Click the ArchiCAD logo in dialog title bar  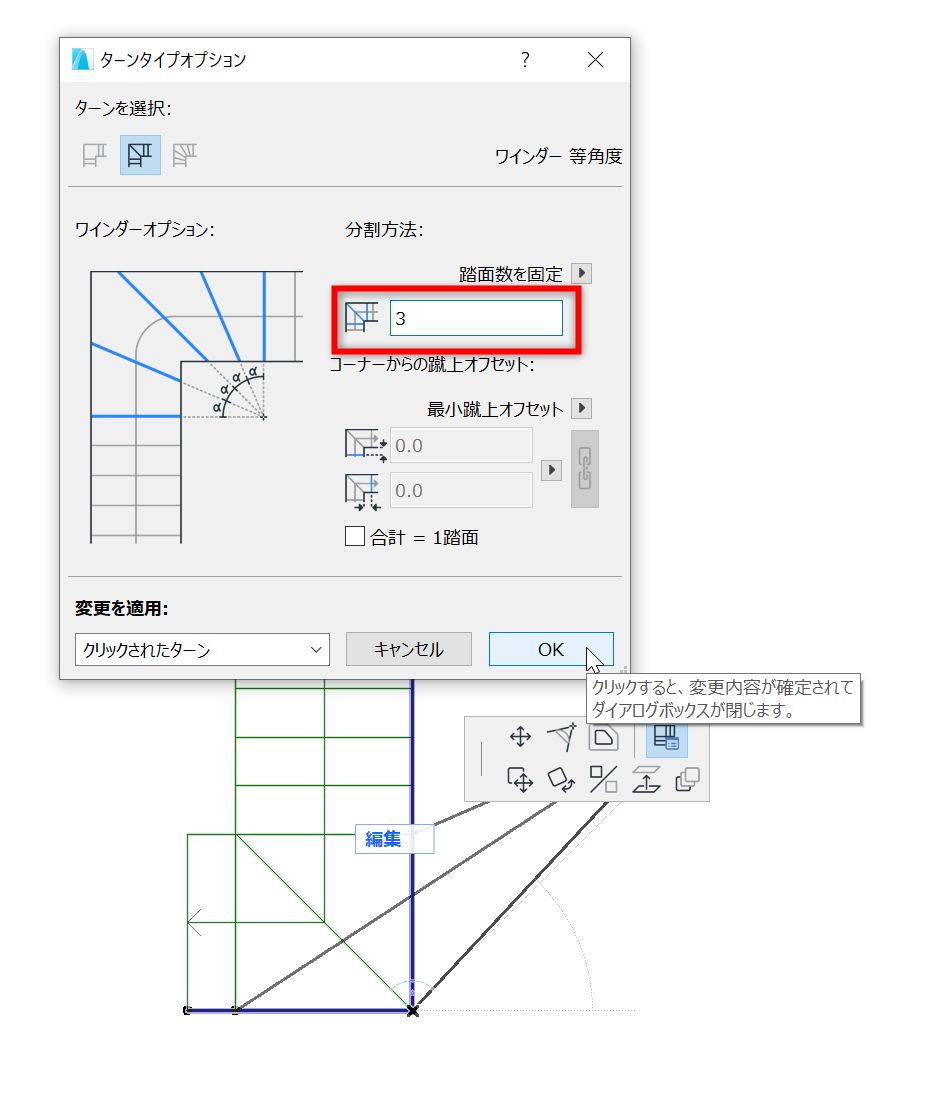82,60
